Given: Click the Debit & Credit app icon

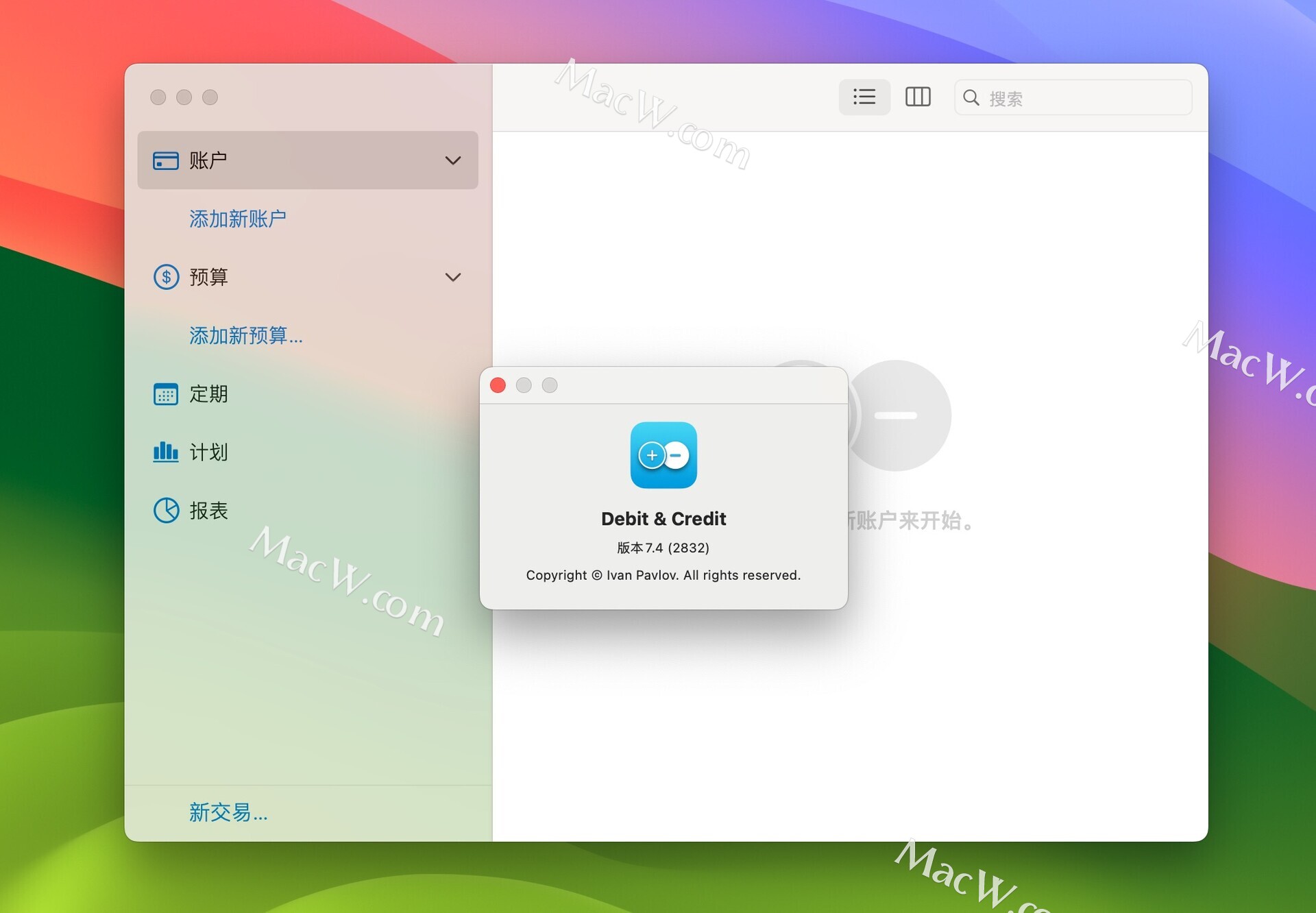Looking at the screenshot, I should [663, 455].
